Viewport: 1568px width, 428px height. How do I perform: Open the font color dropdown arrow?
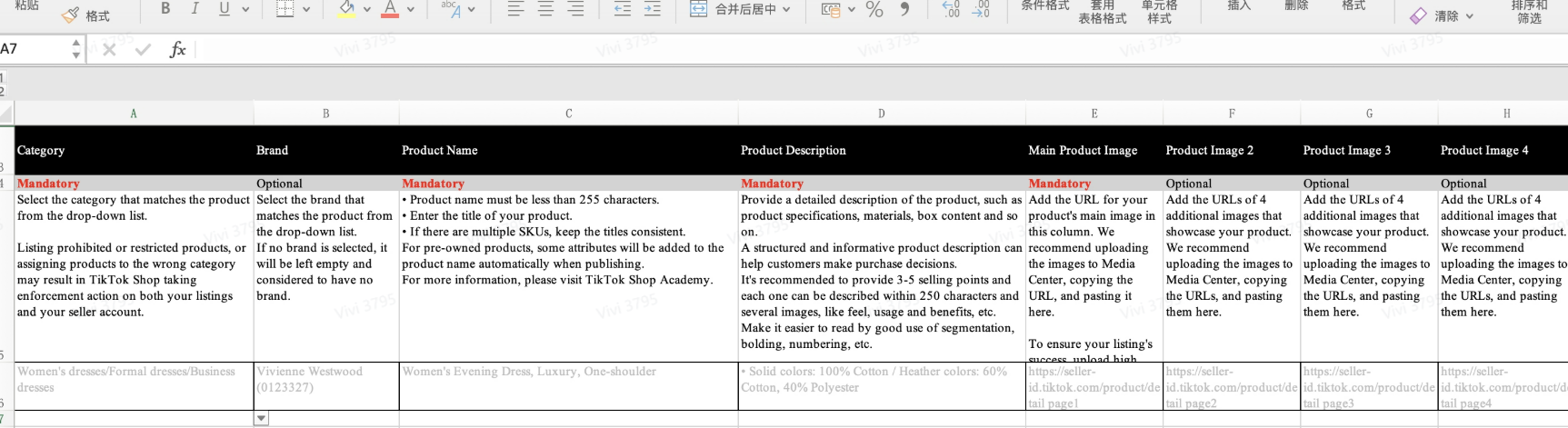pyautogui.click(x=411, y=10)
